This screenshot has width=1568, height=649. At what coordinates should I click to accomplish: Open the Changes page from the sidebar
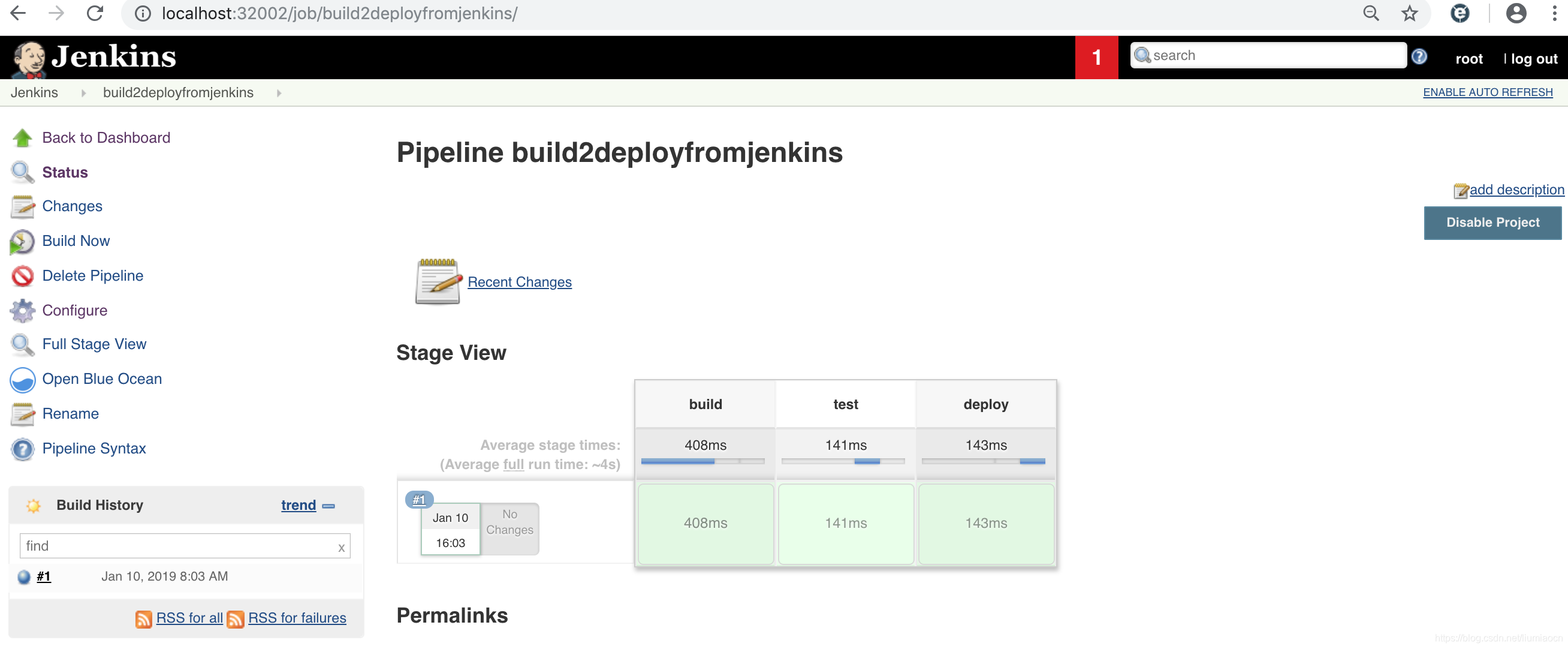(72, 206)
